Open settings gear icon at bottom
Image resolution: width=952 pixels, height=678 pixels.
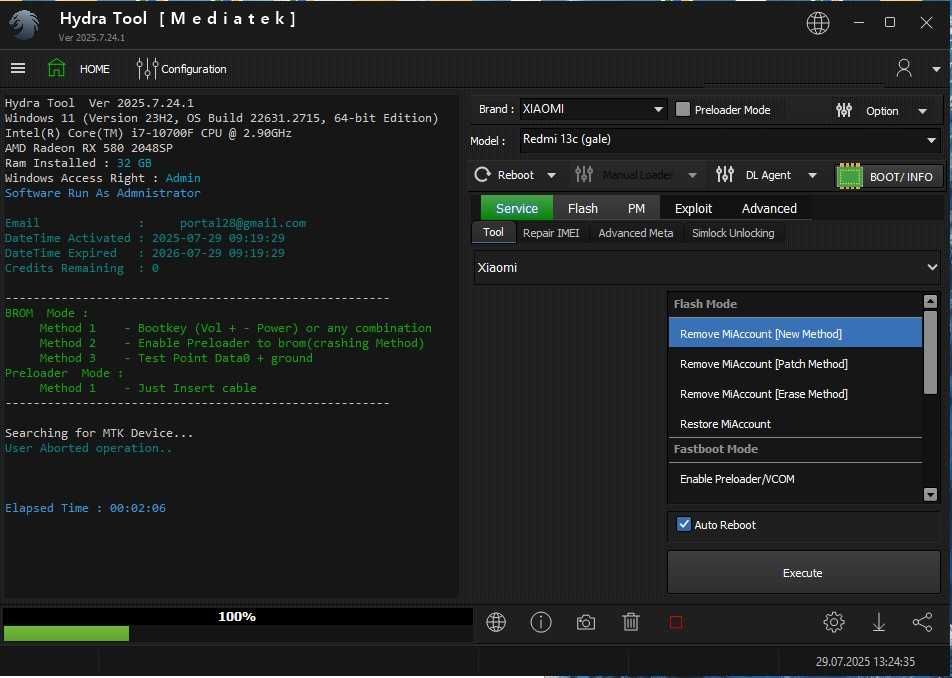(834, 622)
